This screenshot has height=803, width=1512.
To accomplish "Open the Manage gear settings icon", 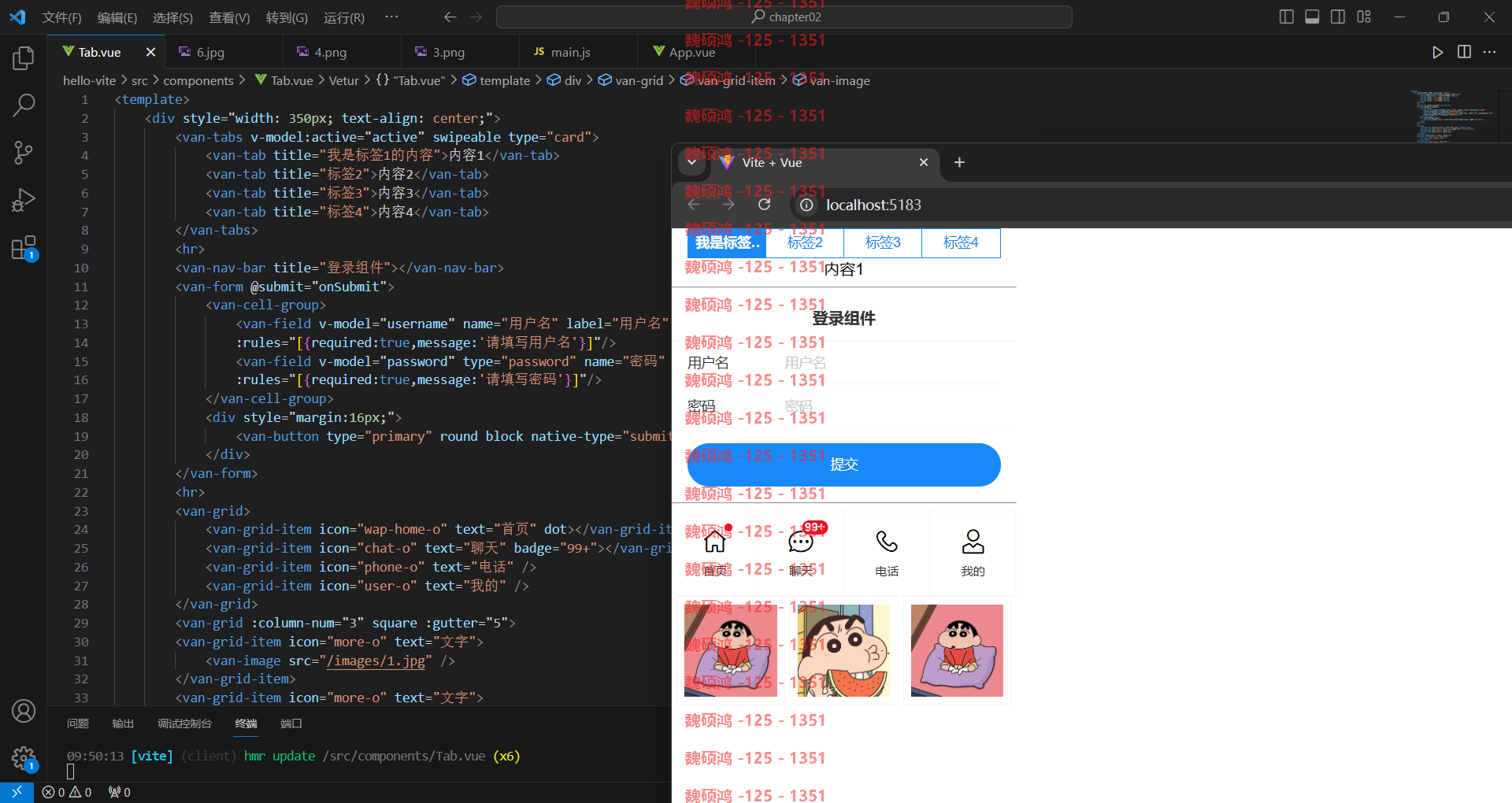I will point(24,758).
